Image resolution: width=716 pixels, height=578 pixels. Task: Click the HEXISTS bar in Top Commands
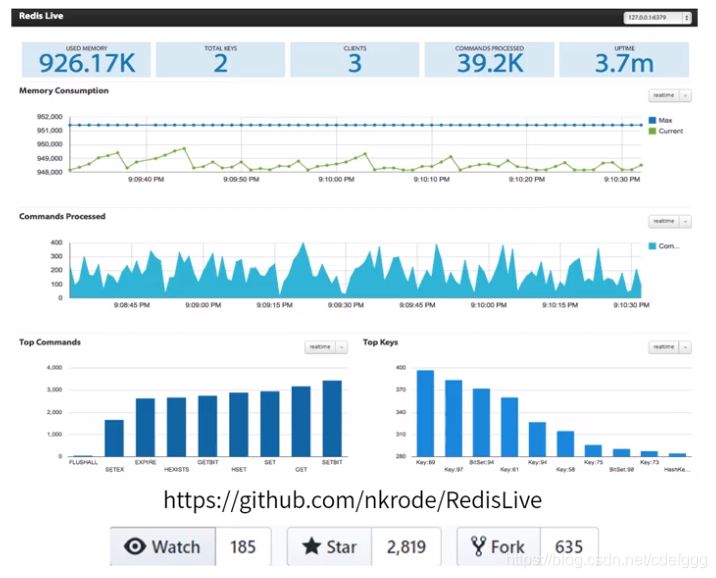click(177, 427)
